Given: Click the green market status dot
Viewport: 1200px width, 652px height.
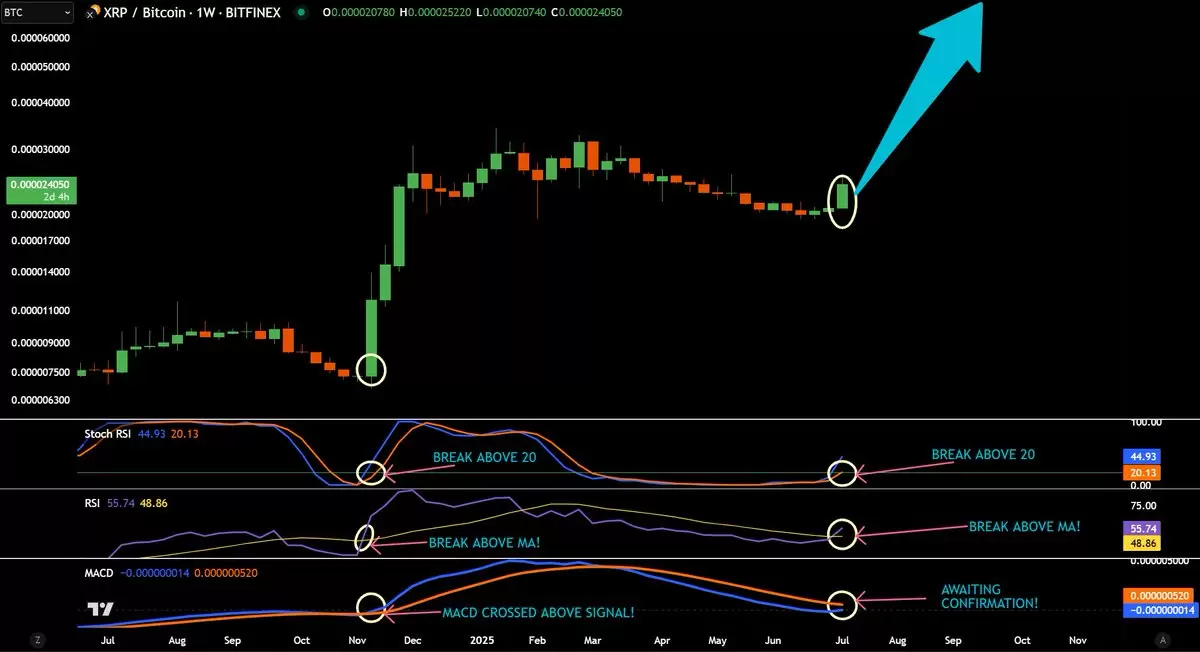Looking at the screenshot, I should click(x=301, y=13).
